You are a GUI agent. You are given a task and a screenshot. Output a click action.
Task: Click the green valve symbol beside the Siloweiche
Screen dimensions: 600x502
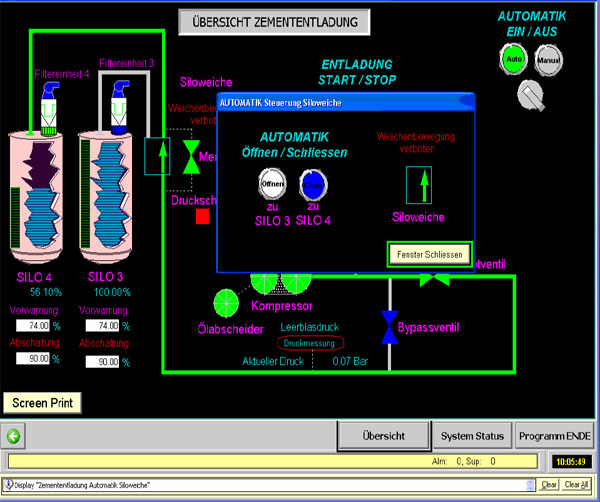pos(190,157)
